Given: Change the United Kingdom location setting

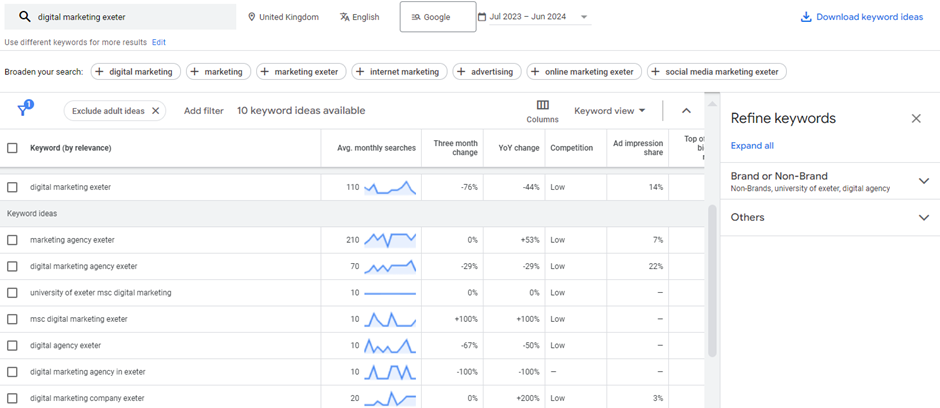Looking at the screenshot, I should pos(283,17).
